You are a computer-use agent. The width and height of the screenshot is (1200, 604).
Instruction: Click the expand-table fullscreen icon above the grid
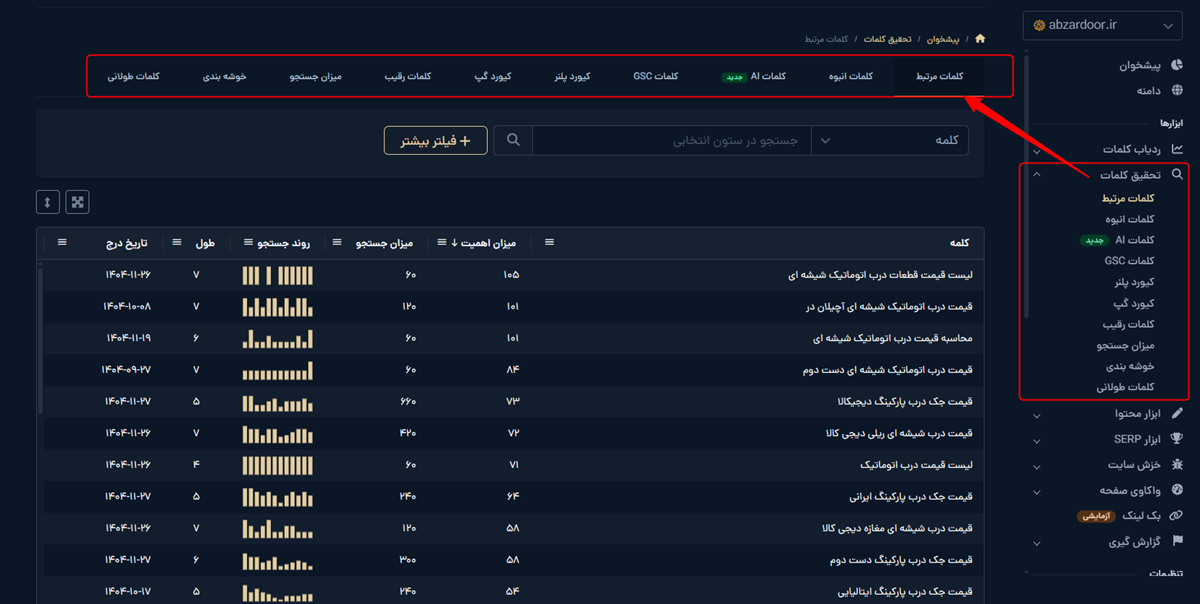77,202
